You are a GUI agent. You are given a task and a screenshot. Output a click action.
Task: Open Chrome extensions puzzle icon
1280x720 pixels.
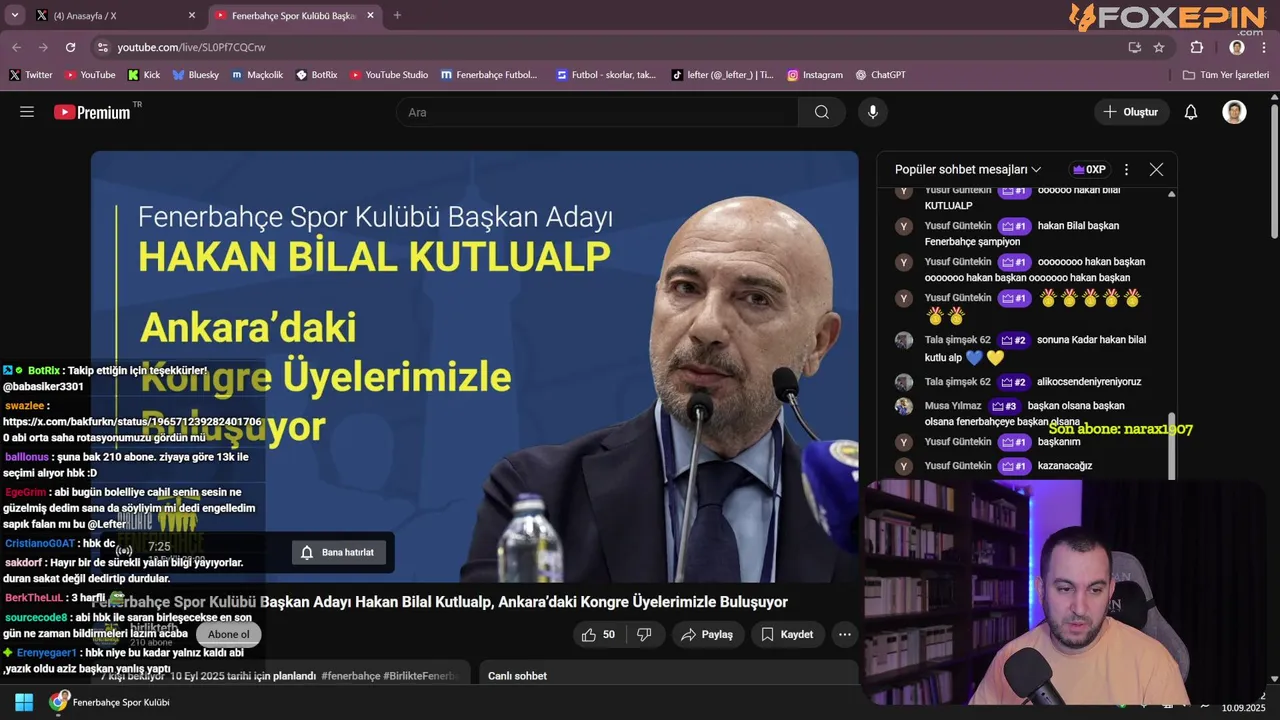(x=1197, y=47)
